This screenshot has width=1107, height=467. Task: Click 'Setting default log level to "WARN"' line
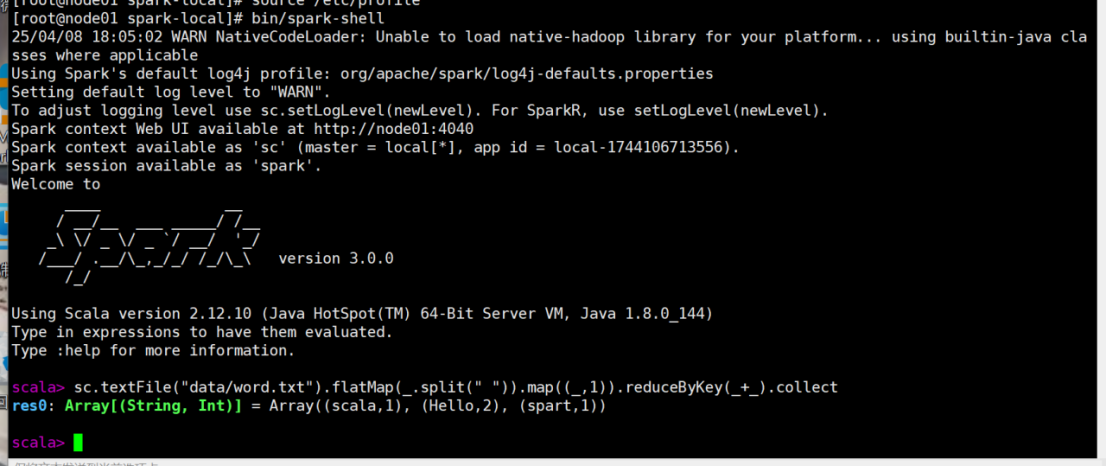171,93
